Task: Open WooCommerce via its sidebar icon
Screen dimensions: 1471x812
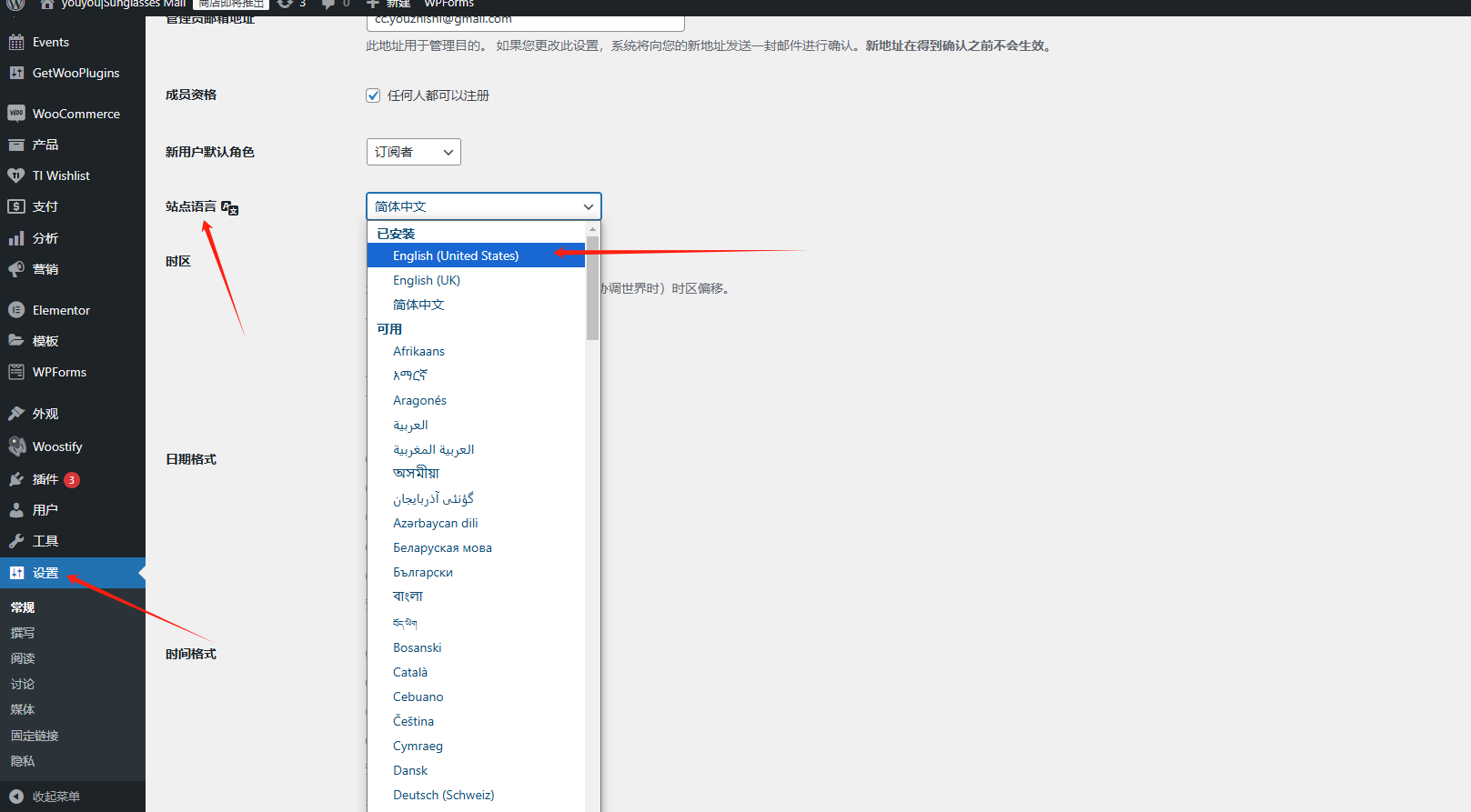Action: click(x=16, y=114)
